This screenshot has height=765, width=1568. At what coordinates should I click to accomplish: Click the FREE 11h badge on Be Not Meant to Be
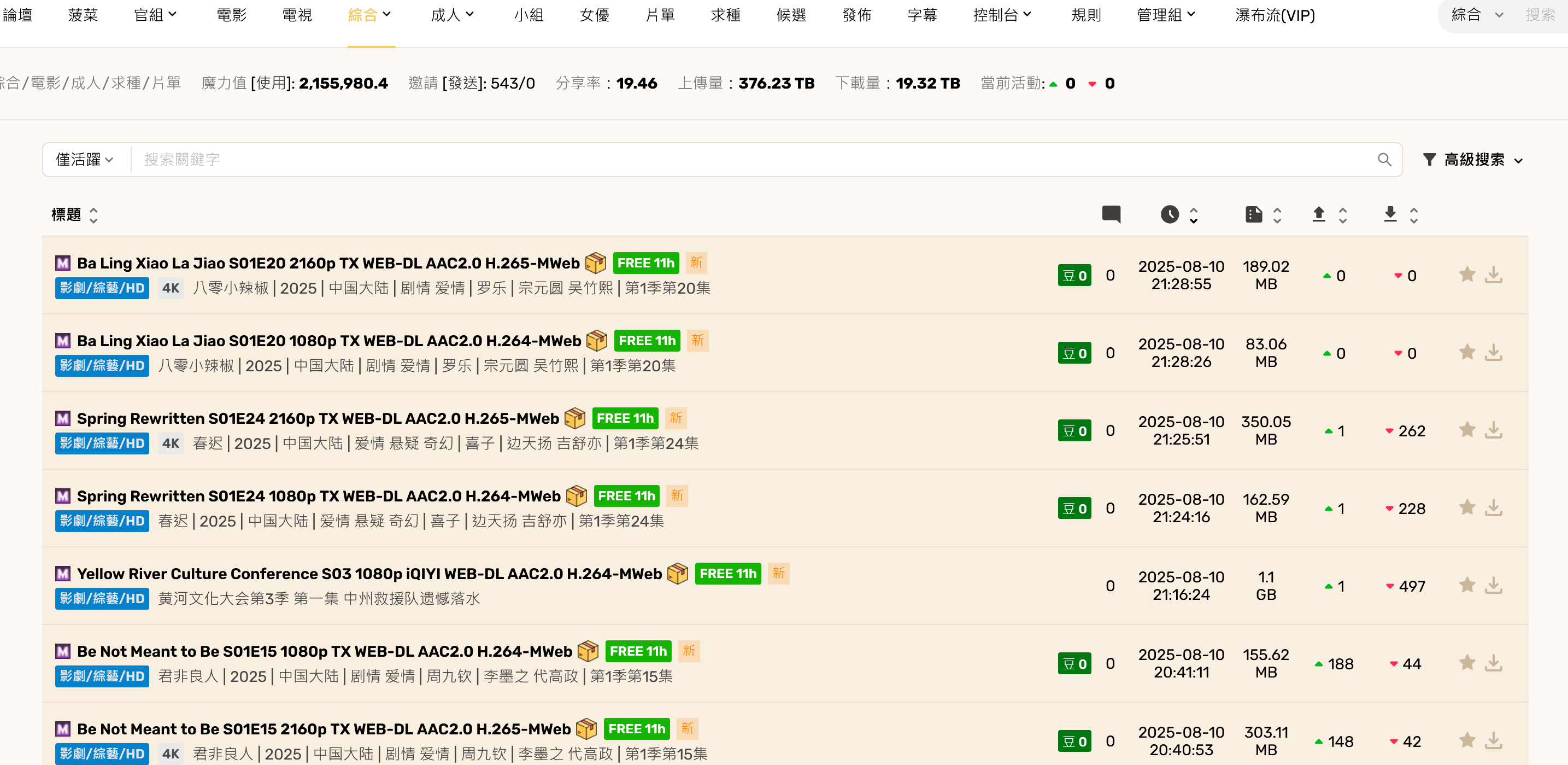637,651
